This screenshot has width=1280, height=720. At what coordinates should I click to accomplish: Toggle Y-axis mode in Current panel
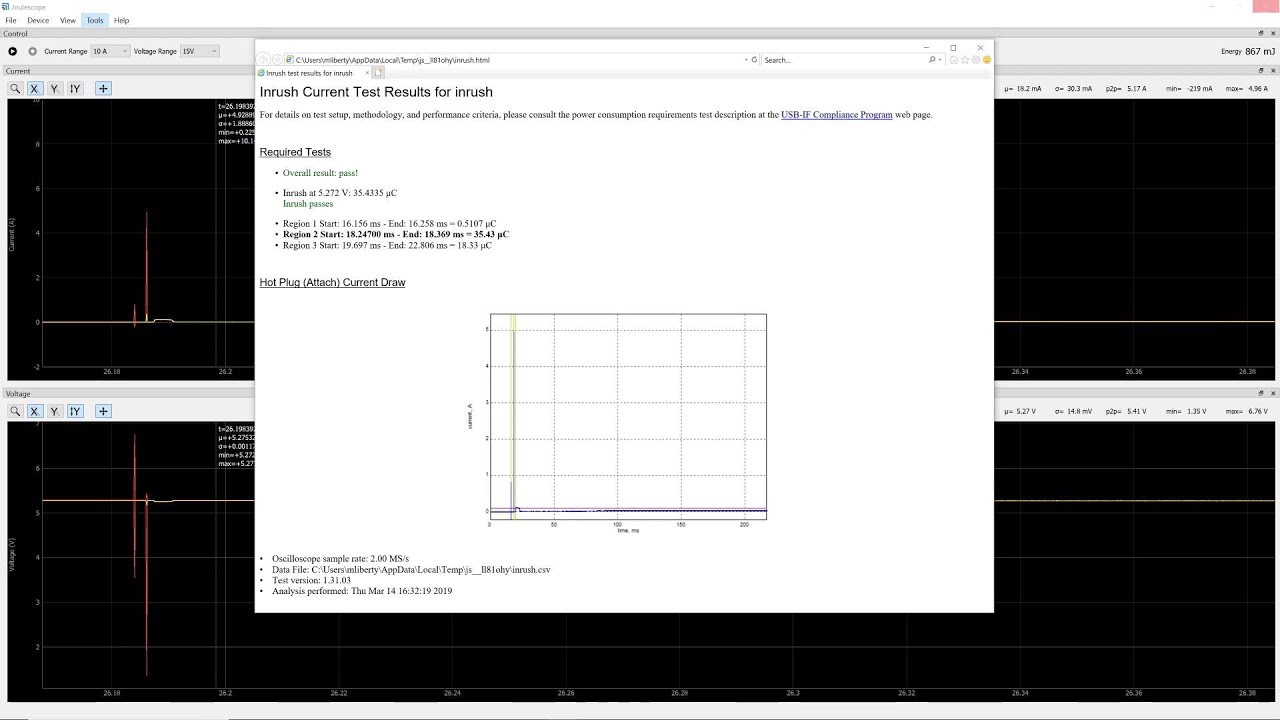54,89
